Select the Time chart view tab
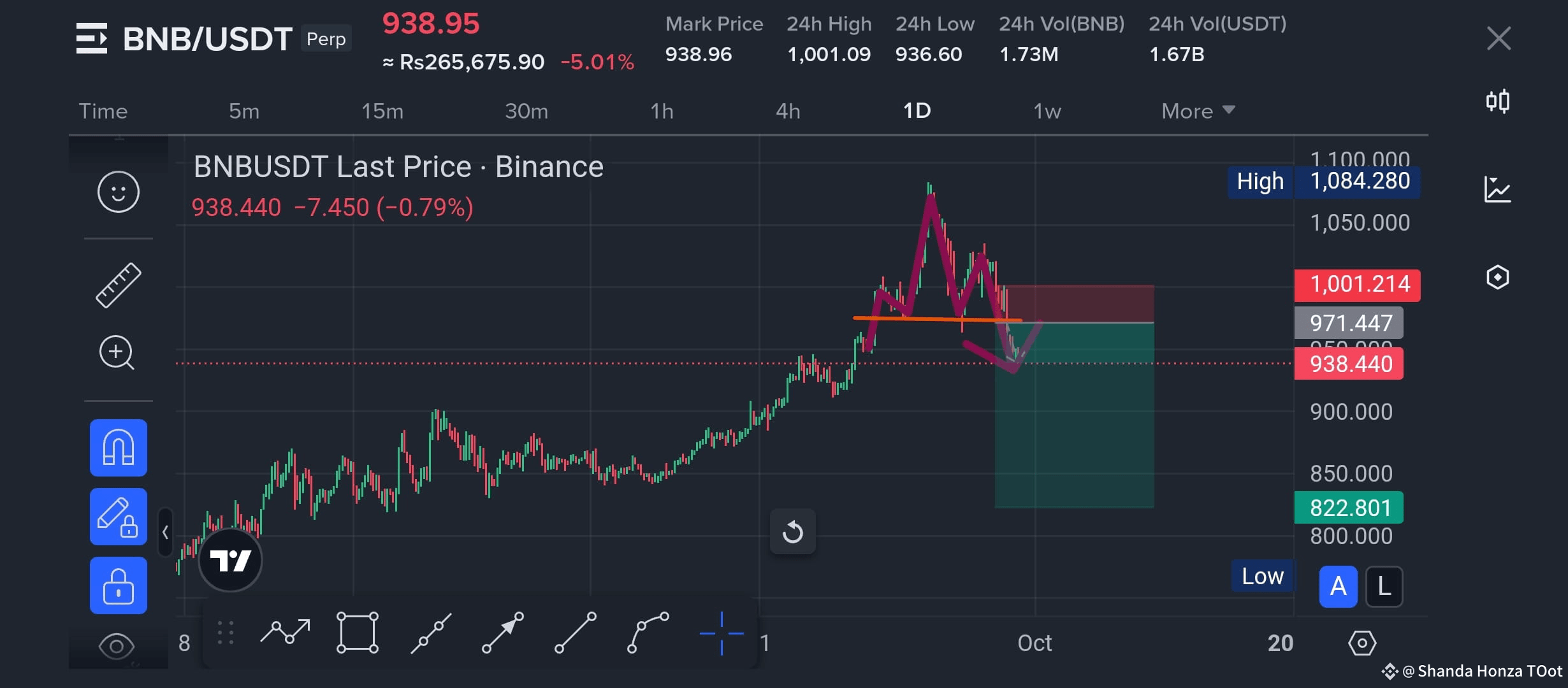Image resolution: width=1568 pixels, height=688 pixels. click(103, 111)
